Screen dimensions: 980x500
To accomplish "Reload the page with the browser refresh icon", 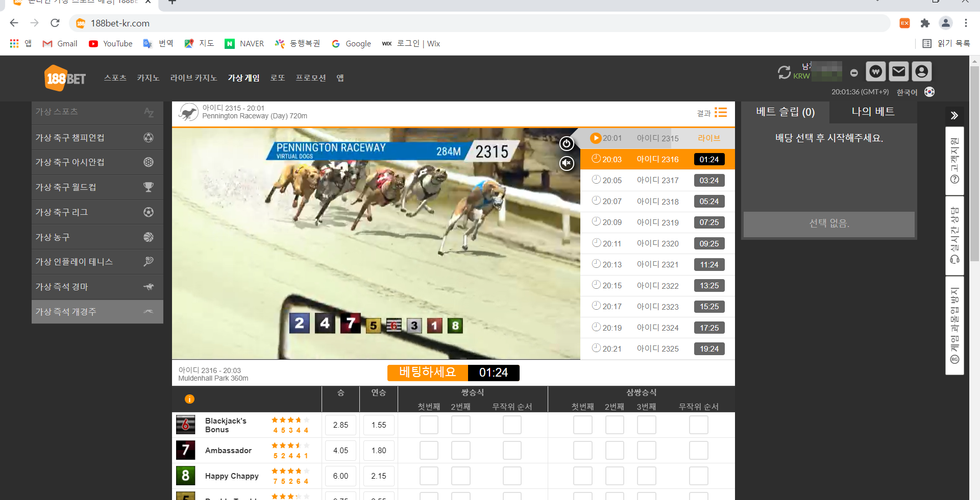I will (54, 23).
